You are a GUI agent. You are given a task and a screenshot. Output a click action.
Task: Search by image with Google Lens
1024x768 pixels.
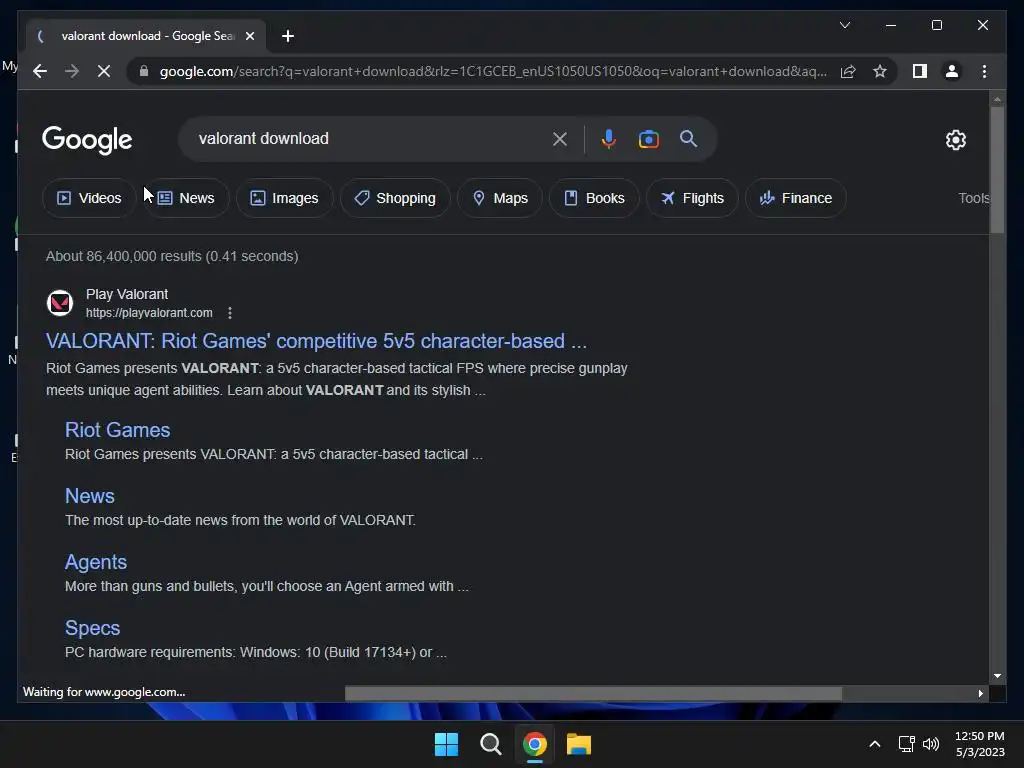pyautogui.click(x=648, y=139)
